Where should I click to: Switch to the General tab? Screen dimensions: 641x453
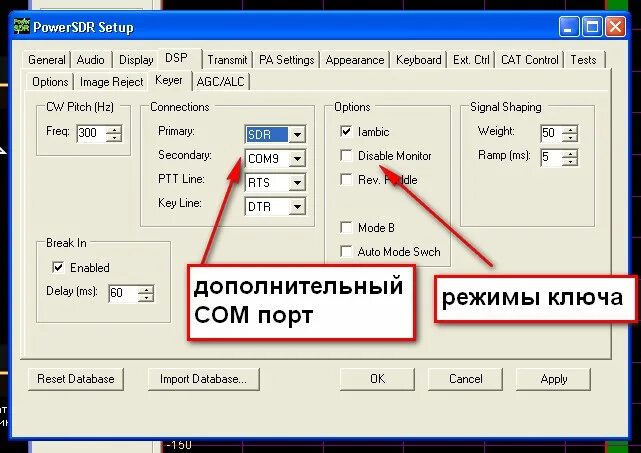click(x=47, y=60)
